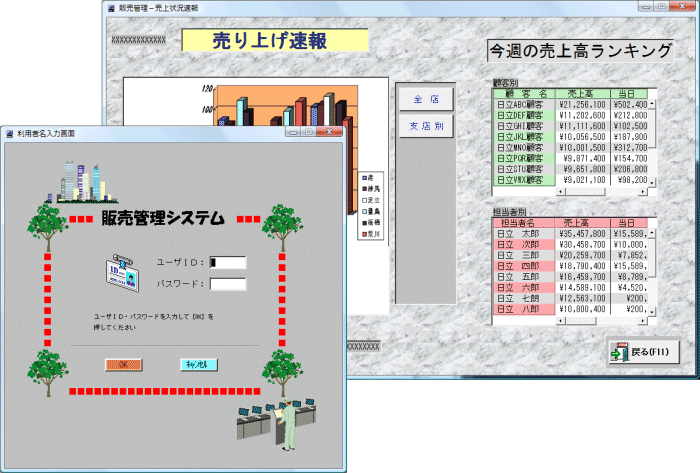Click the 足立 legend entry in chart
700x473 pixels.
(x=371, y=200)
